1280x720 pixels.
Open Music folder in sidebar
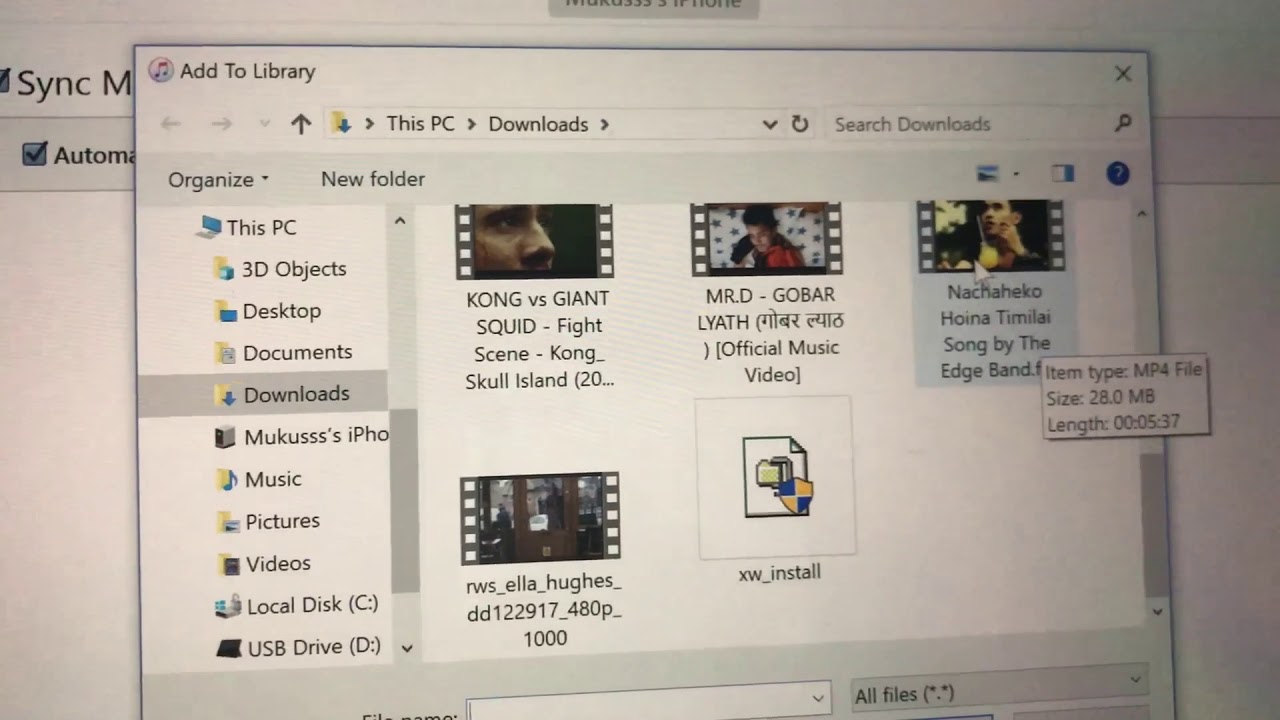(x=273, y=479)
